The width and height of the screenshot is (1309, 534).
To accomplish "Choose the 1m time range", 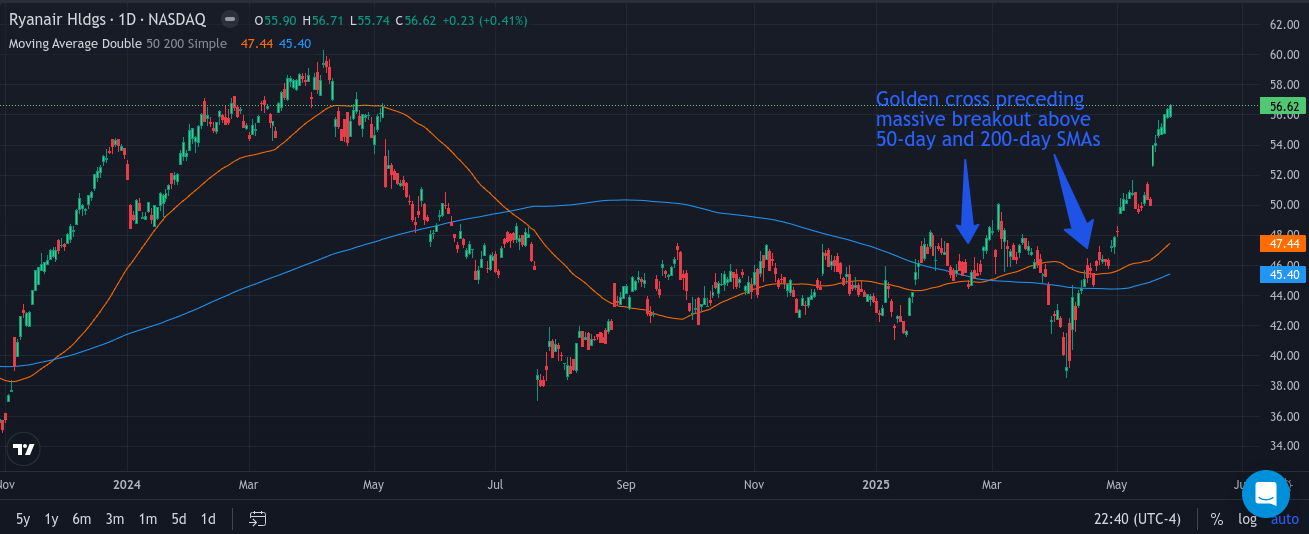I will pyautogui.click(x=147, y=518).
